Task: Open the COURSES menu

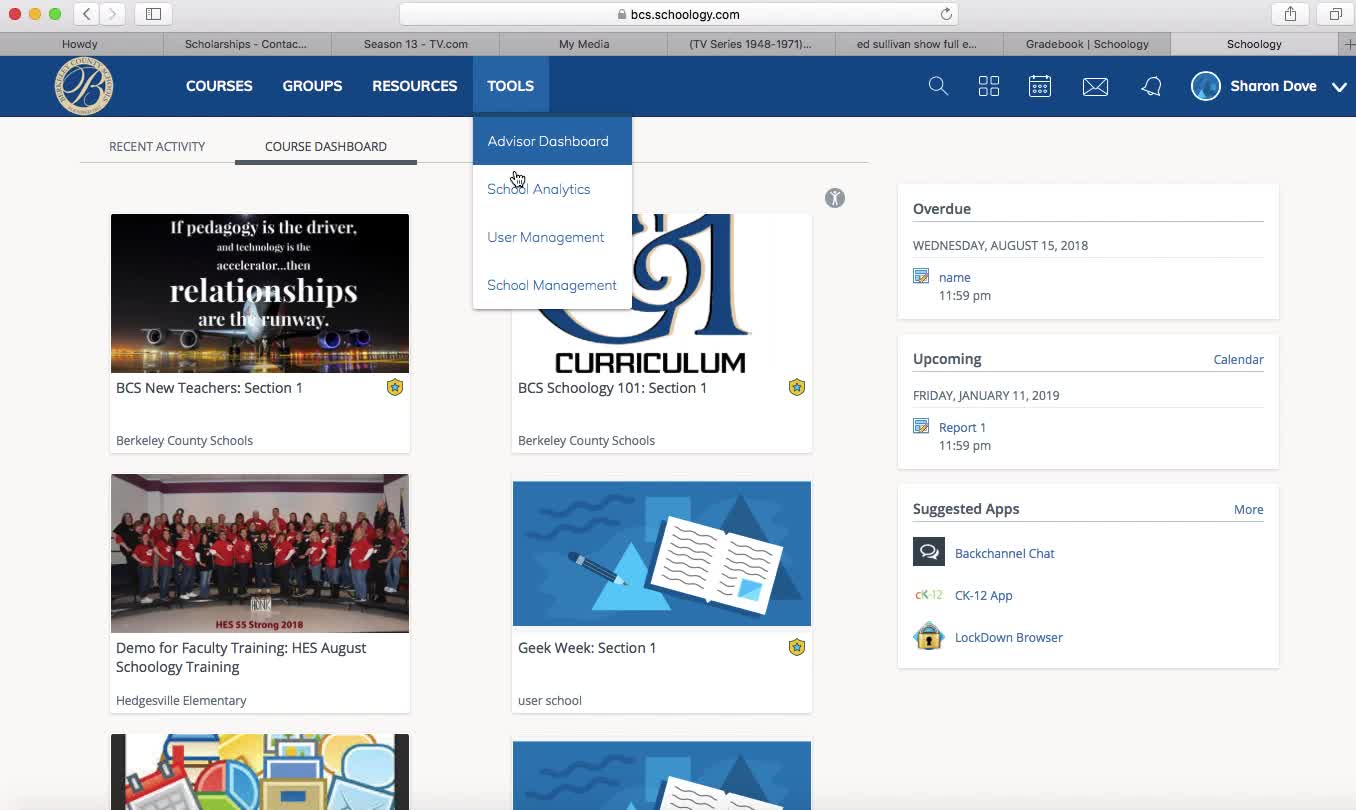Action: click(x=219, y=86)
